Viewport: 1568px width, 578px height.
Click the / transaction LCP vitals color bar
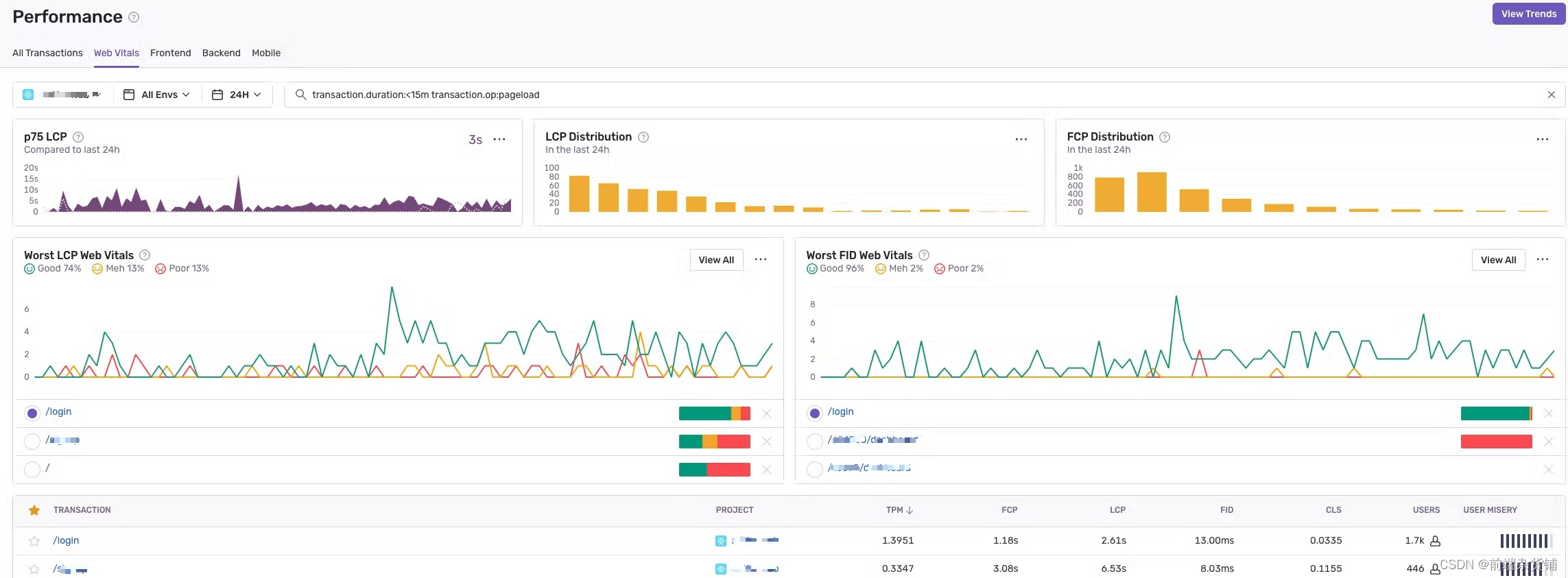click(x=715, y=470)
